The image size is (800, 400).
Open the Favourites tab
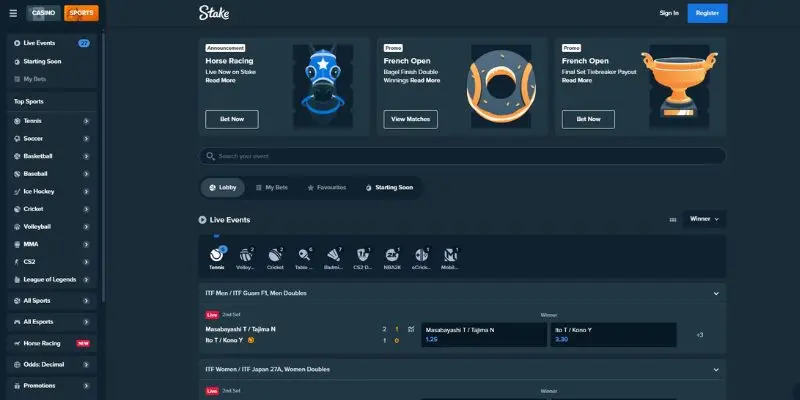point(327,188)
